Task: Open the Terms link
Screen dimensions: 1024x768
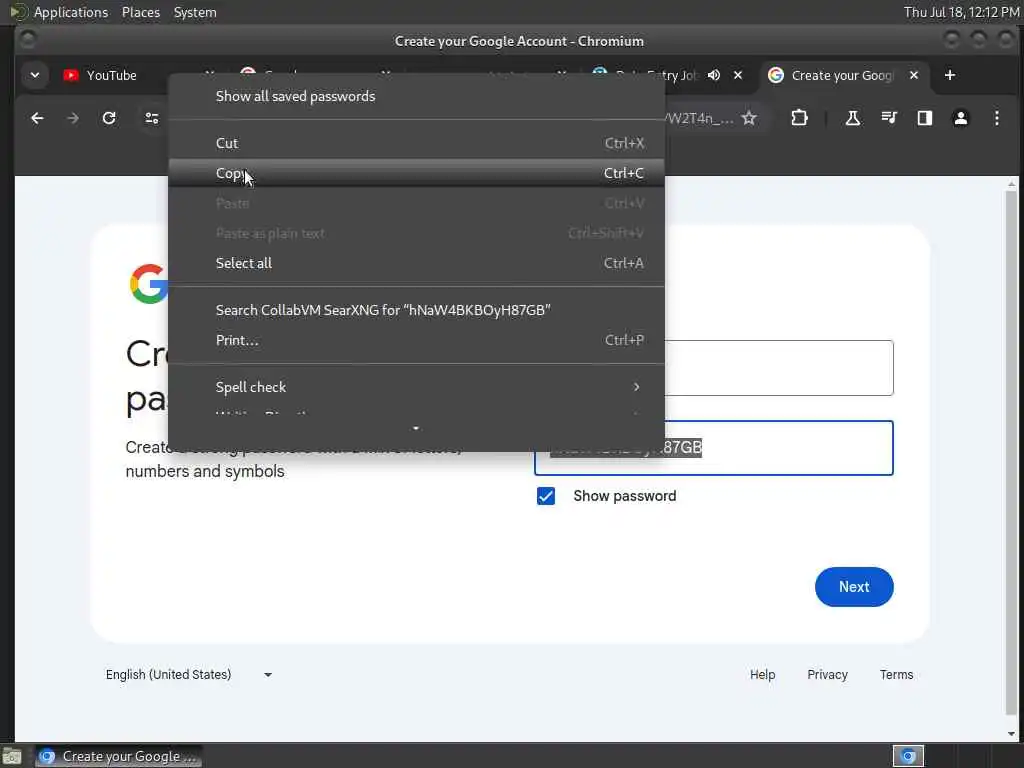Action: [896, 675]
